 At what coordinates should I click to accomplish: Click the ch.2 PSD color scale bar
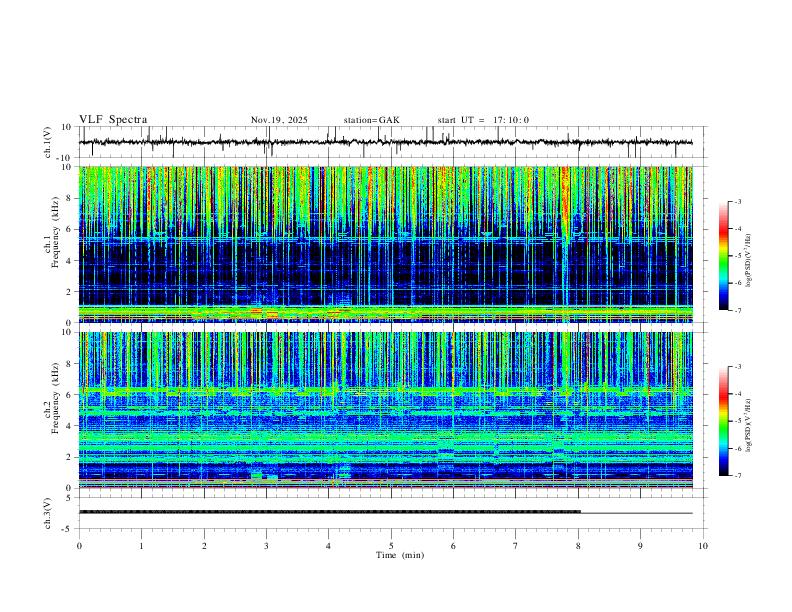tap(724, 421)
